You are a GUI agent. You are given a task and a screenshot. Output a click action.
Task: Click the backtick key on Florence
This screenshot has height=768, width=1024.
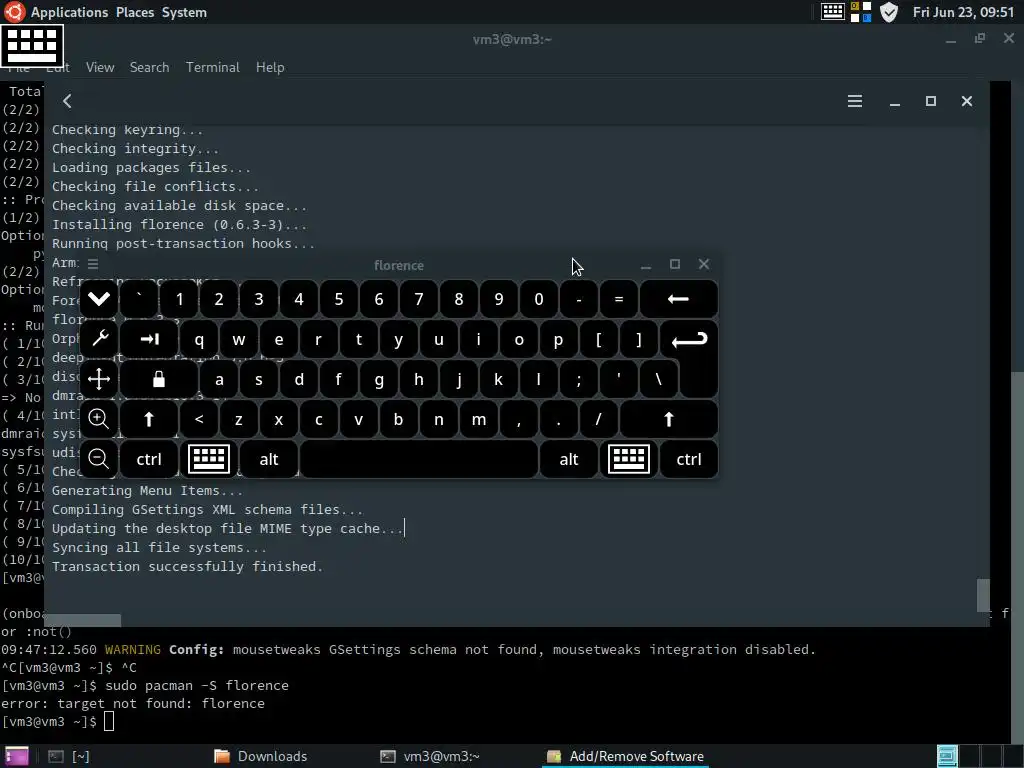139,299
